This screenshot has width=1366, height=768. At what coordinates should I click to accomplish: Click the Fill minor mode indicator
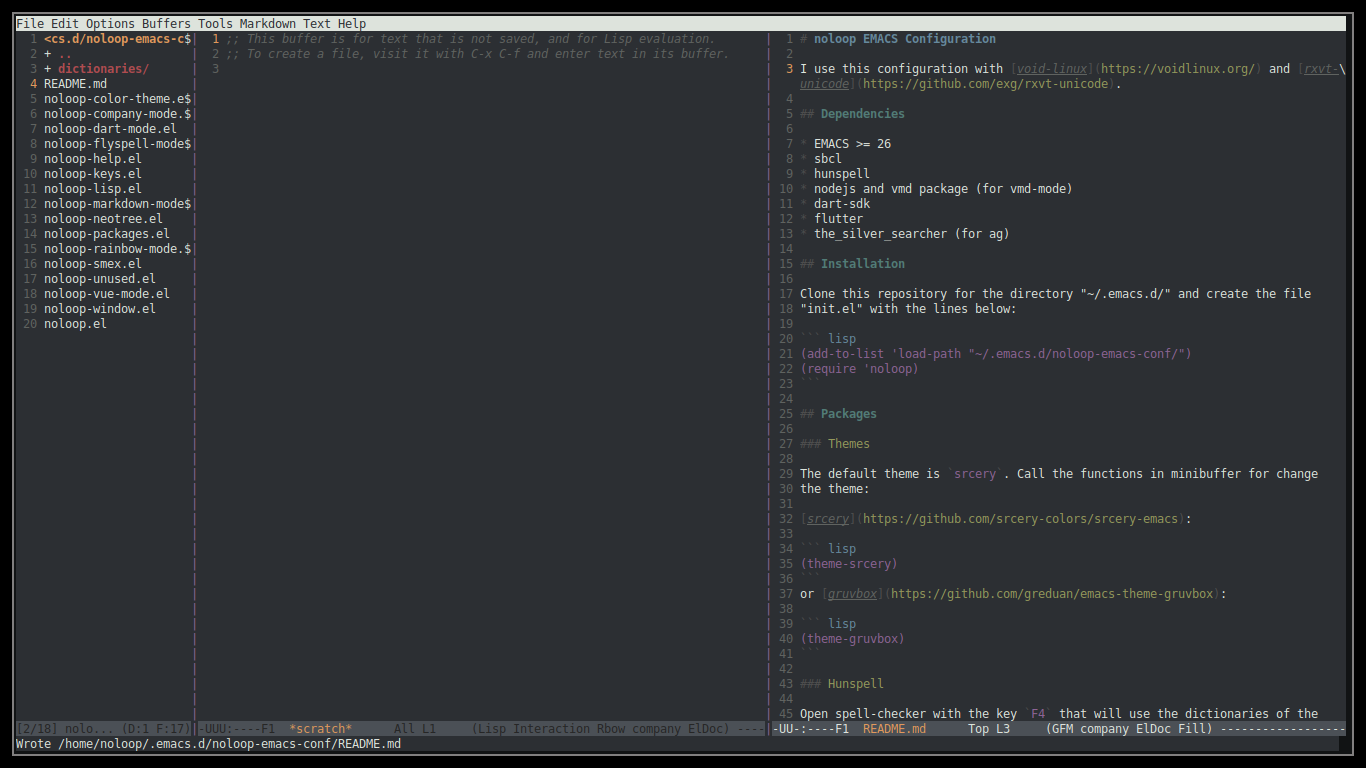point(1192,729)
